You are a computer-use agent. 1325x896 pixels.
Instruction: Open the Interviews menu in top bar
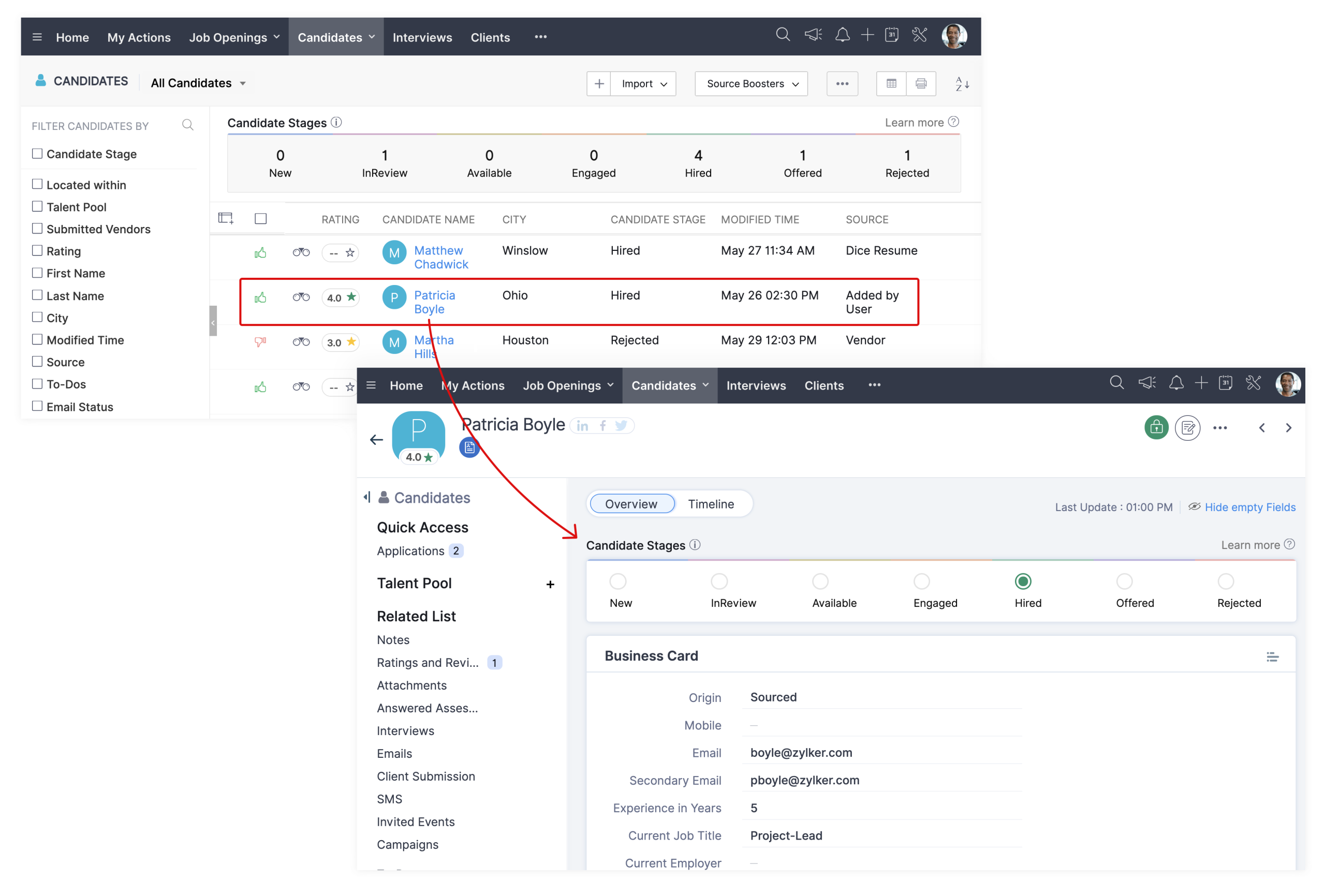(422, 38)
